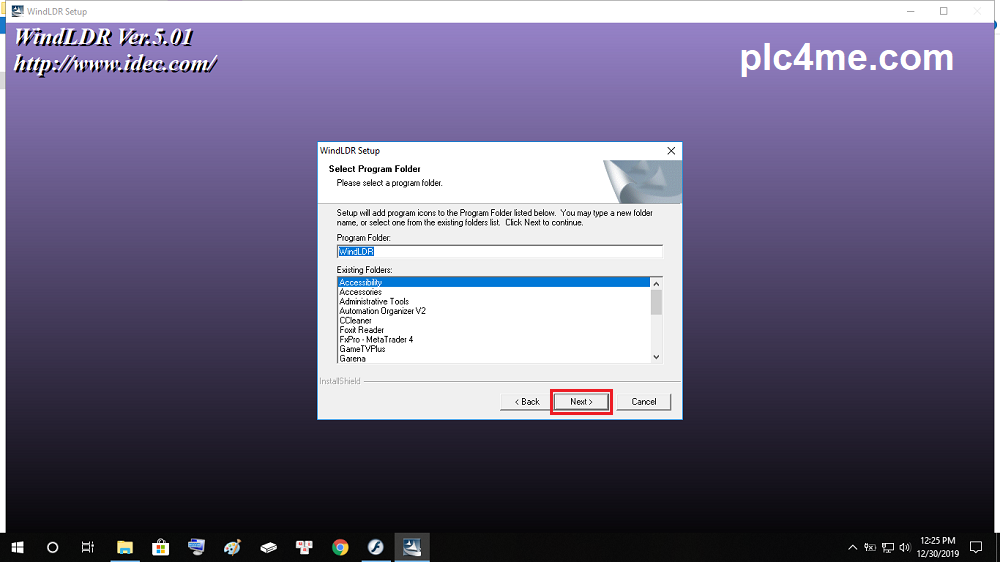
Task: Click folder list scroll up arrow
Action: click(x=656, y=283)
